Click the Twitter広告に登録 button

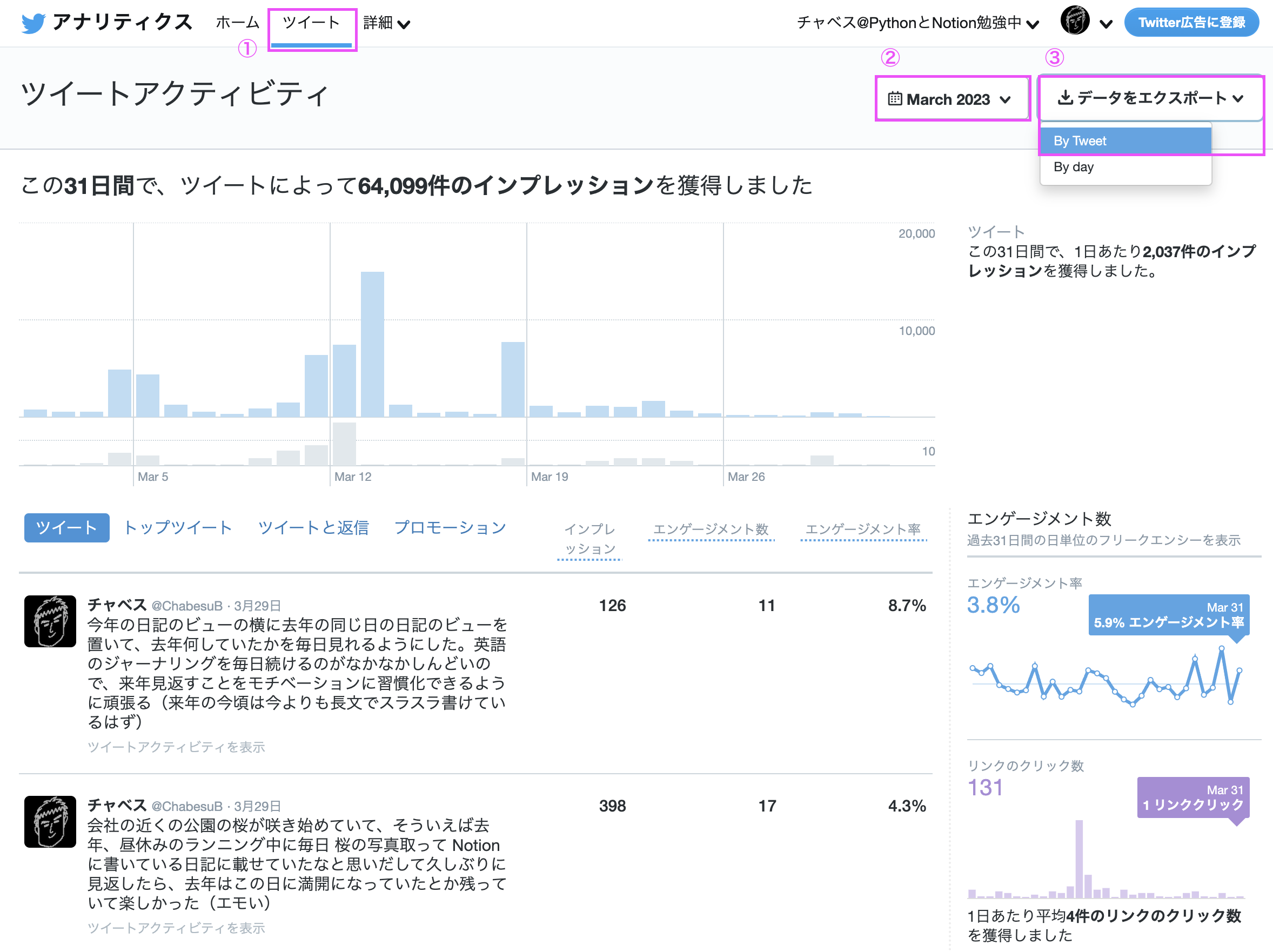coord(1191,23)
